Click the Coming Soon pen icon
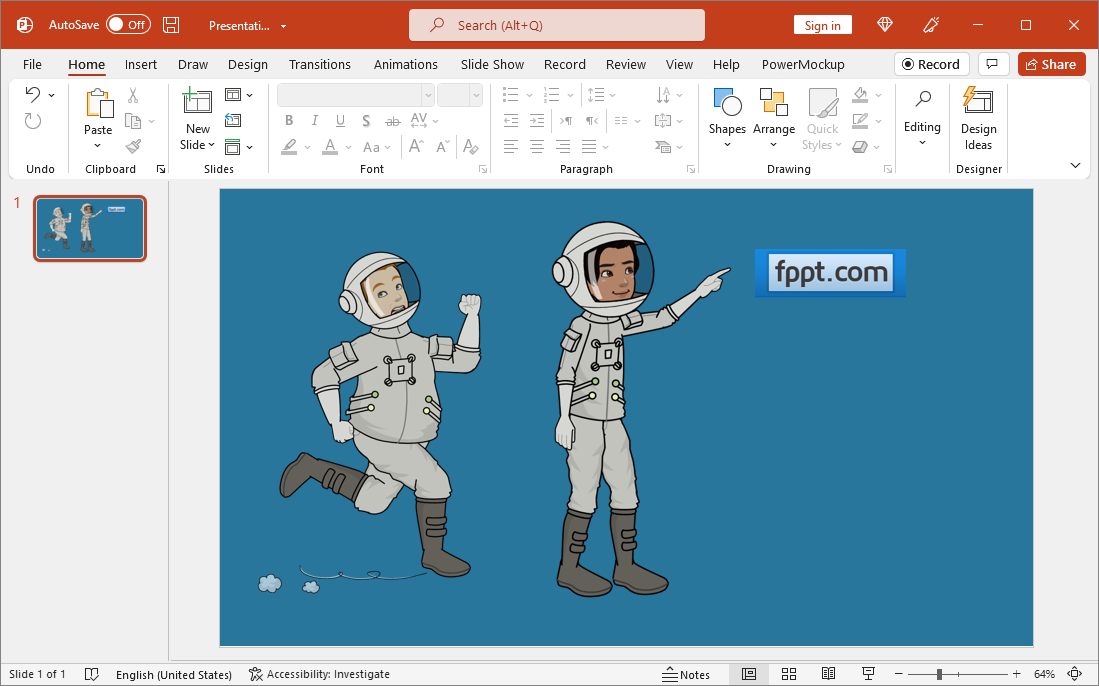This screenshot has height=686, width=1099. click(x=931, y=25)
